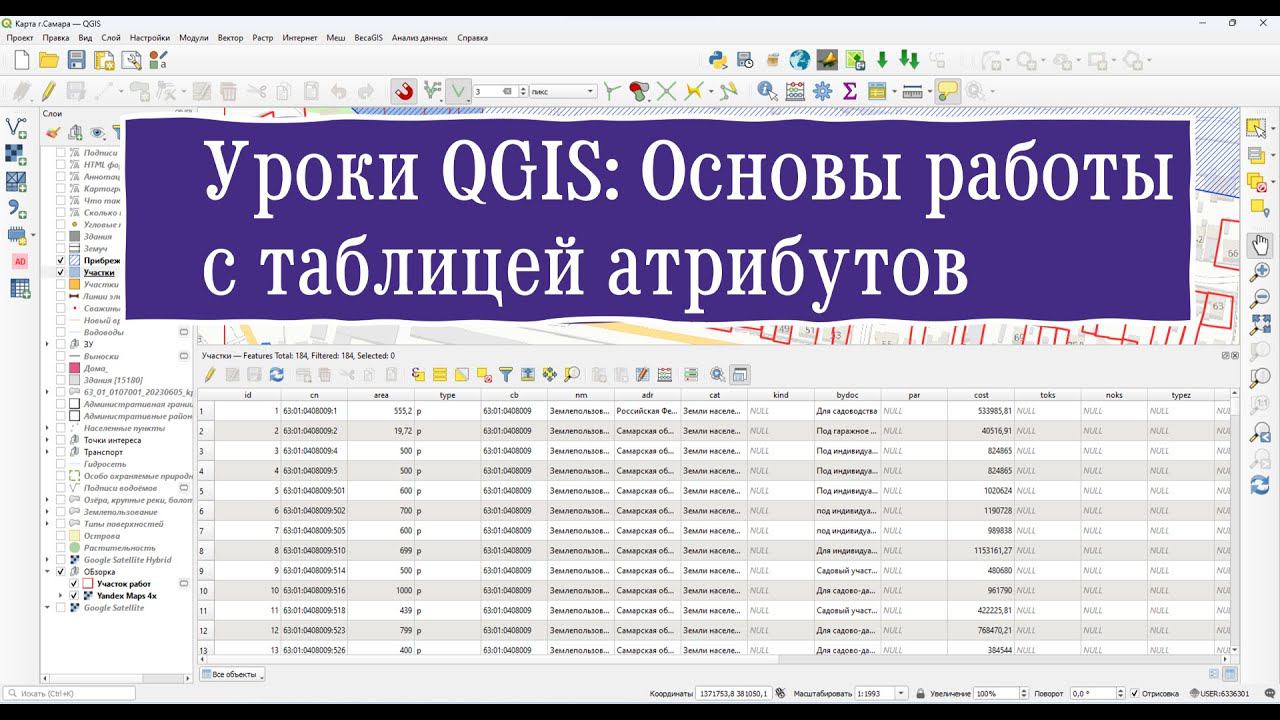Viewport: 1280px width, 720px height.
Task: Expand the Точки интереса group
Action: [x=47, y=440]
